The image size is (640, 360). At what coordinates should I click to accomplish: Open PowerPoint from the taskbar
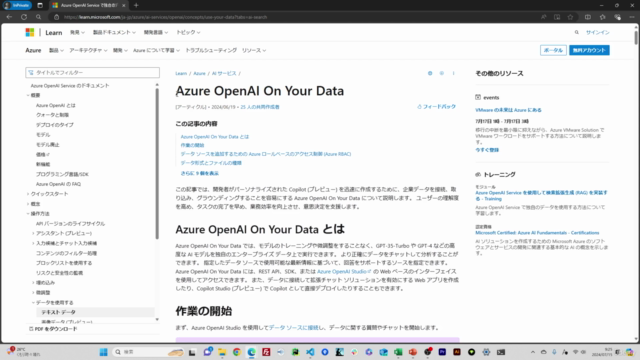[x=413, y=352]
